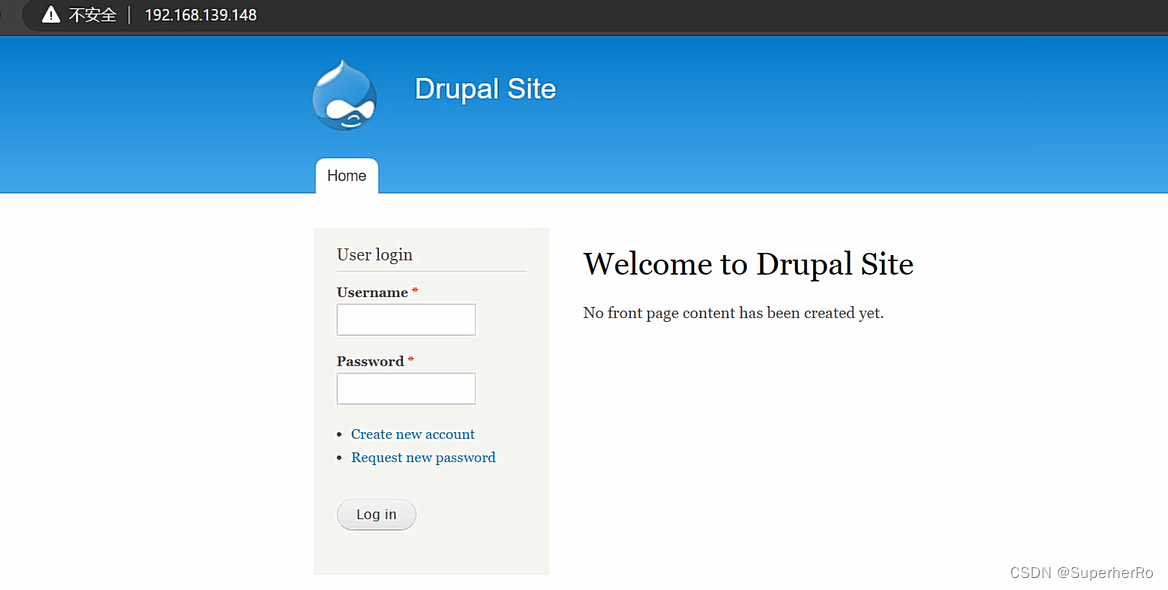Click the "Welcome to Drupal Site" heading

[748, 264]
